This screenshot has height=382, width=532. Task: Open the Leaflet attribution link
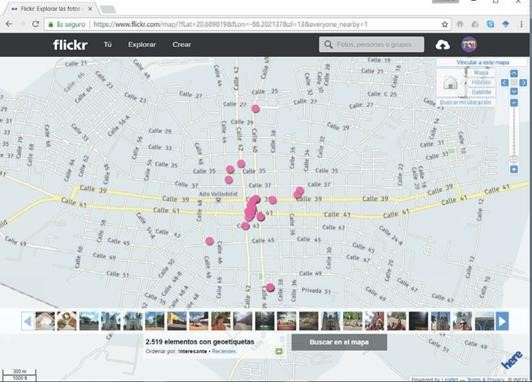[x=450, y=379]
